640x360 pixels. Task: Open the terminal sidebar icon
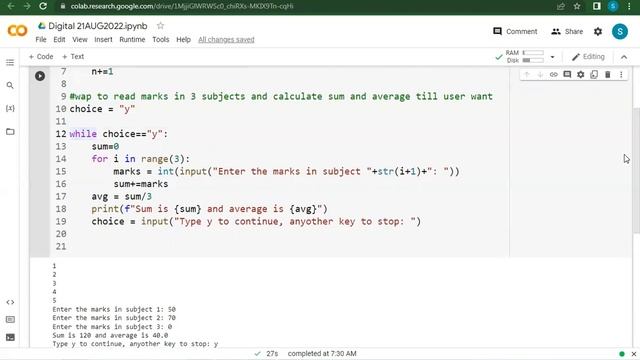(x=10, y=337)
